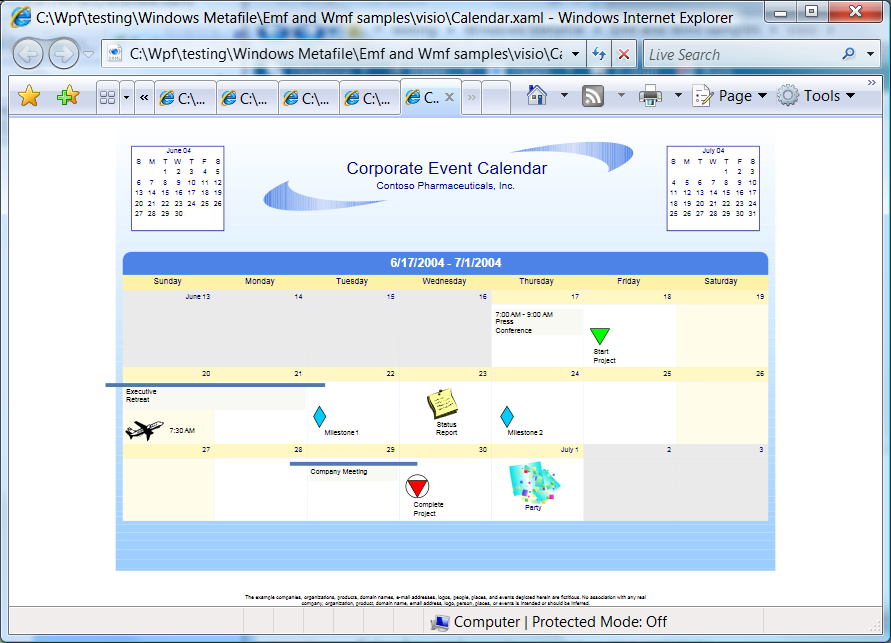Click the RSS feeds icon
This screenshot has width=891, height=643.
pos(593,96)
